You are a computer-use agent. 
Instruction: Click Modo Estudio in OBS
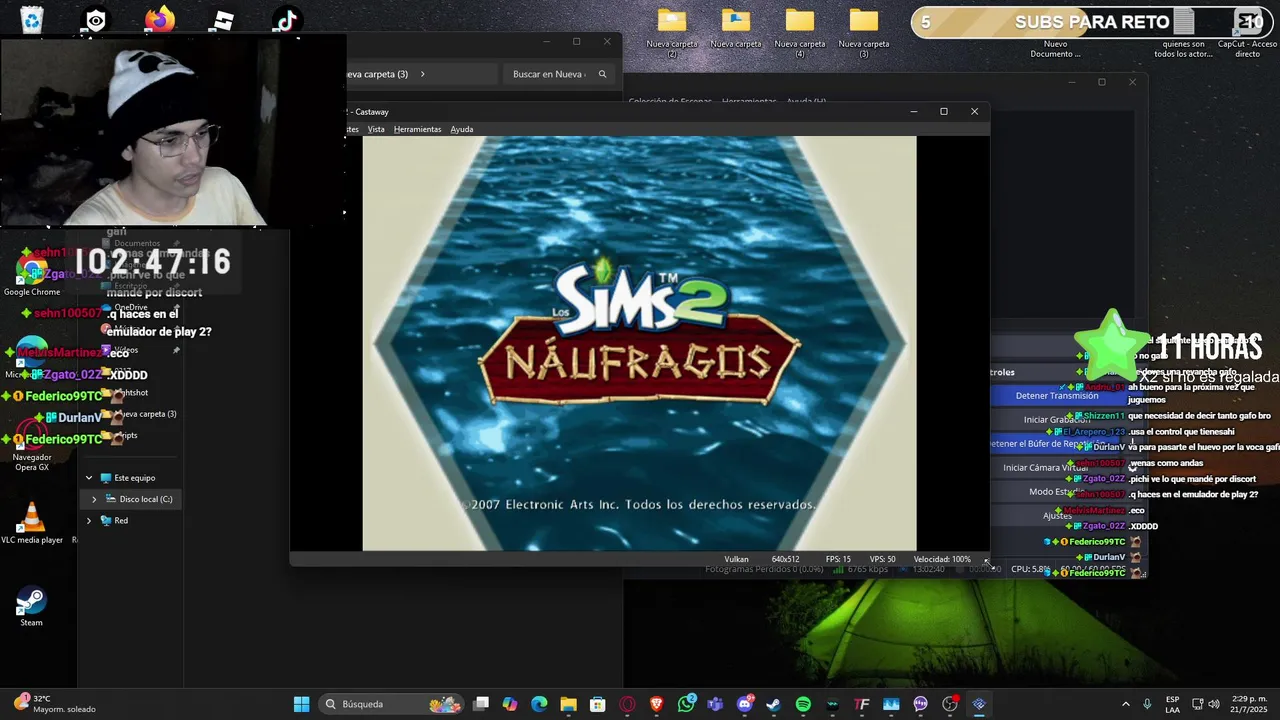point(1057,491)
